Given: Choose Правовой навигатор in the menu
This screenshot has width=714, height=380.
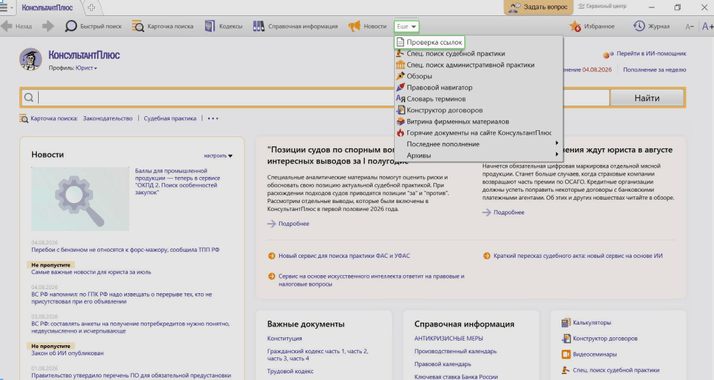Looking at the screenshot, I should click(x=478, y=87).
